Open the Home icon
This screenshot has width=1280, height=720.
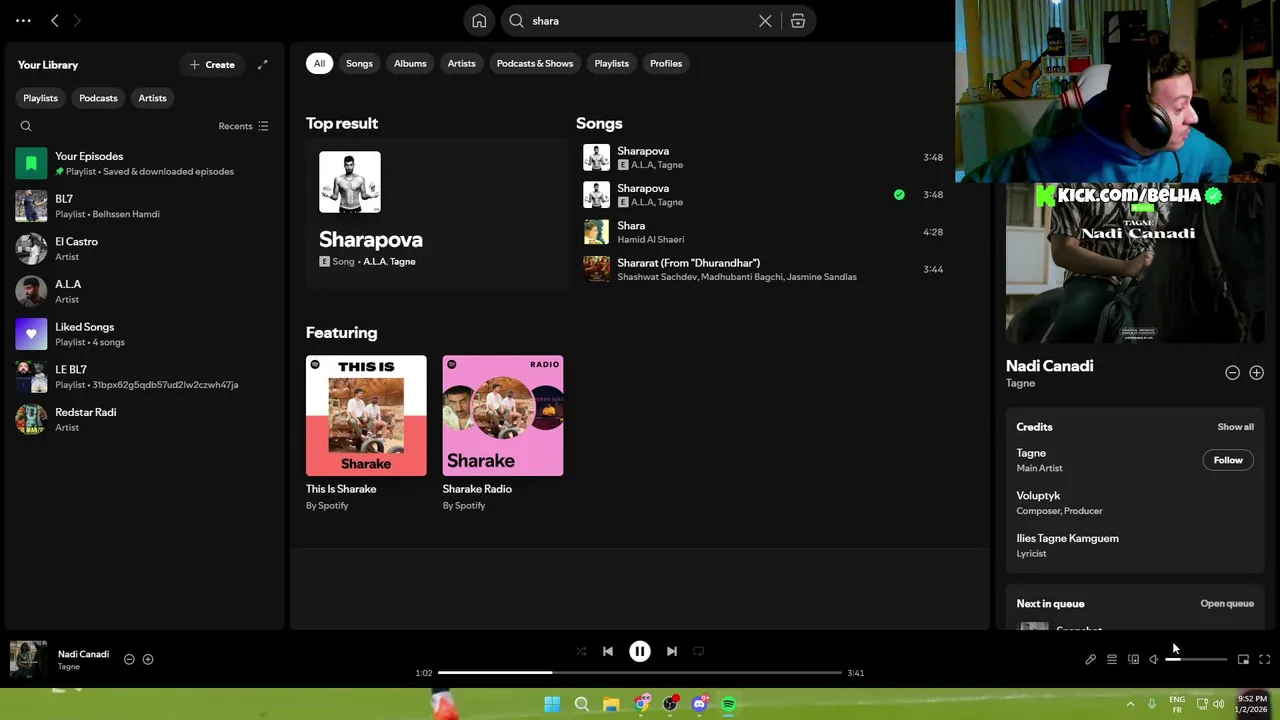(x=479, y=21)
